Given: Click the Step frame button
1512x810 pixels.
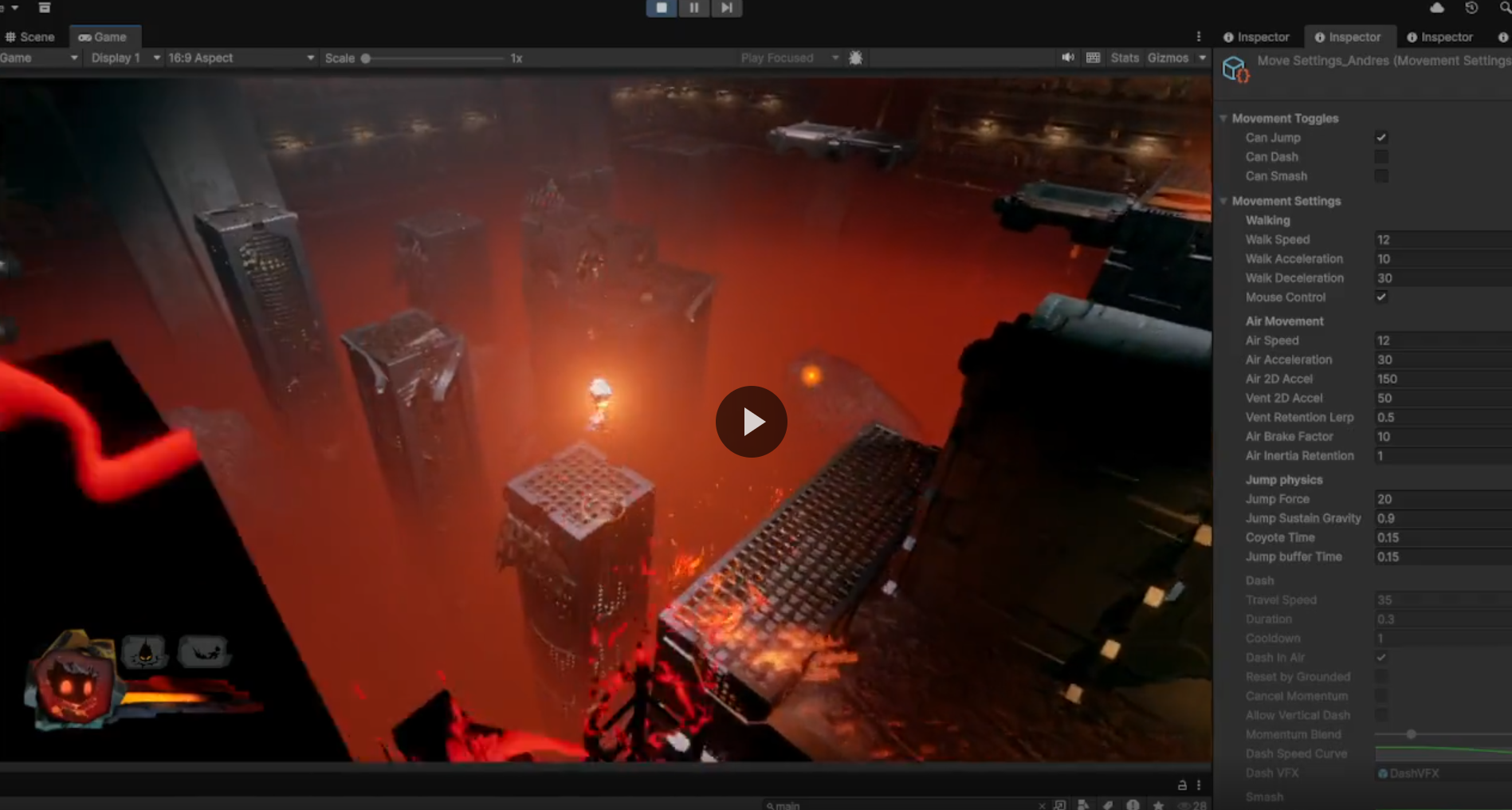Looking at the screenshot, I should (x=726, y=8).
